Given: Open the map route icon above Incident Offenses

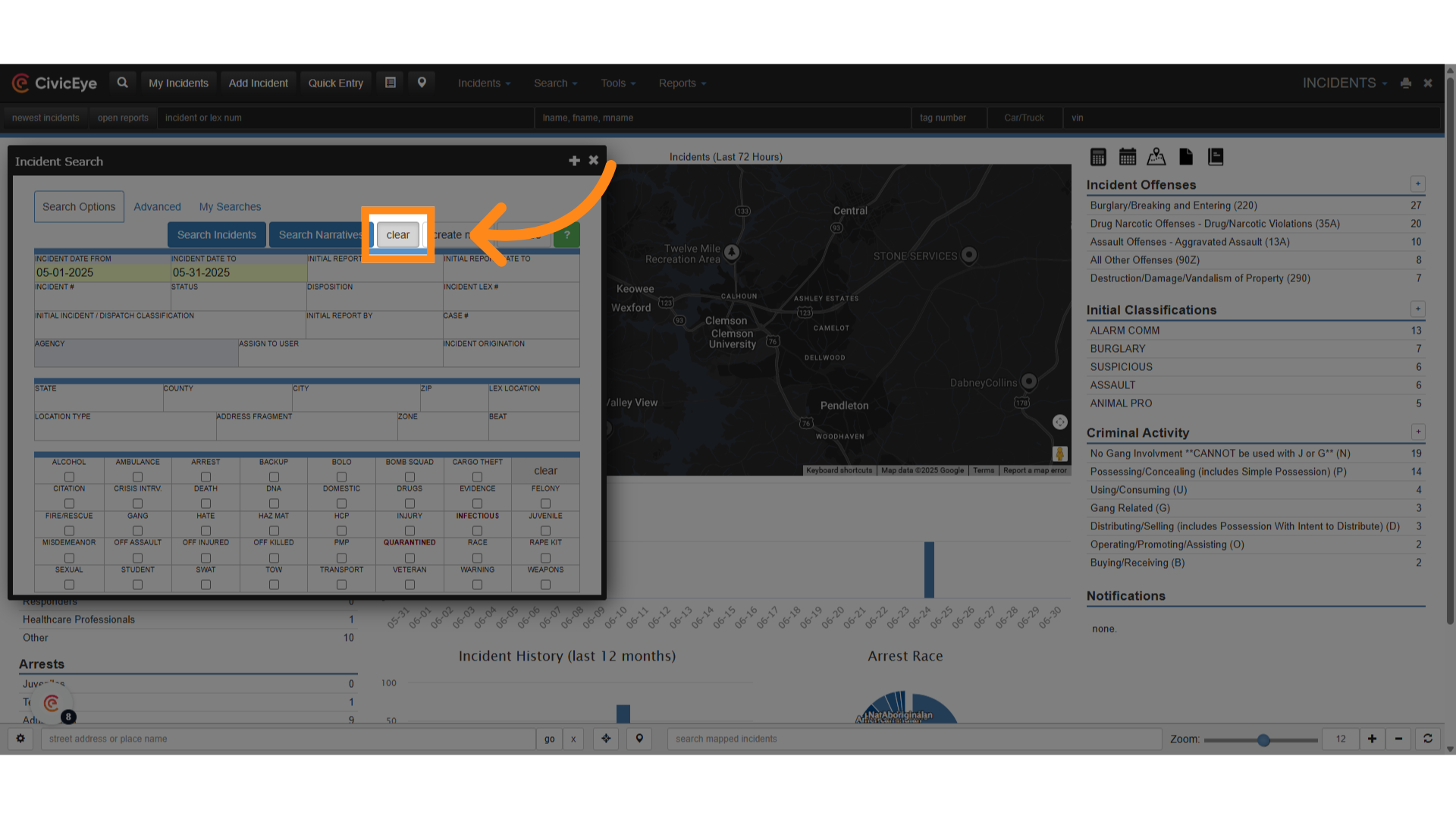Looking at the screenshot, I should [x=1156, y=157].
